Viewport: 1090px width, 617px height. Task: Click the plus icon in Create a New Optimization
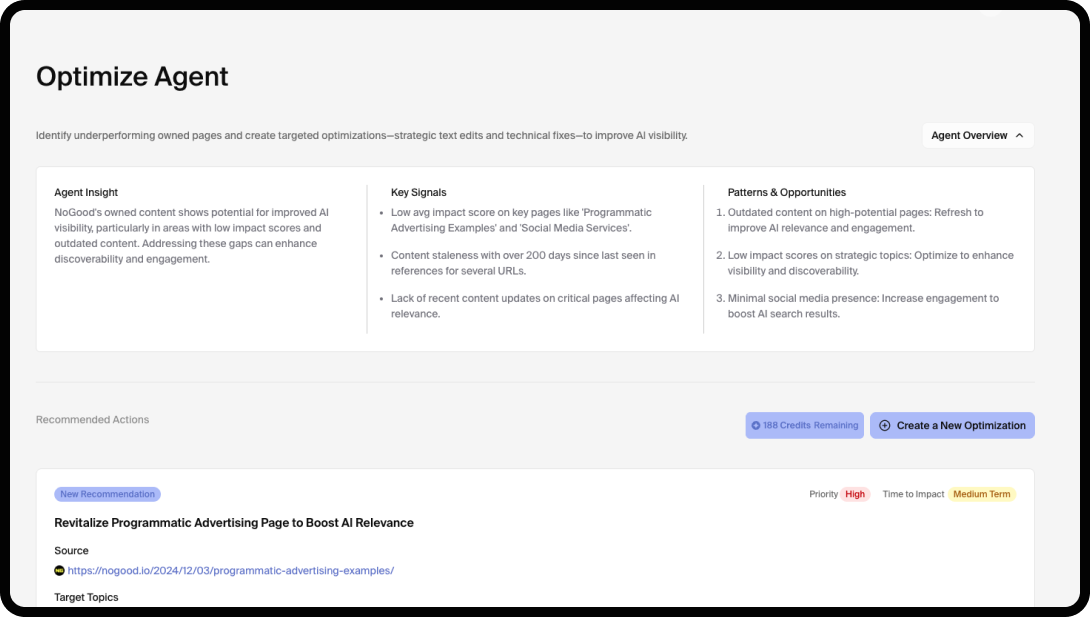(x=884, y=426)
